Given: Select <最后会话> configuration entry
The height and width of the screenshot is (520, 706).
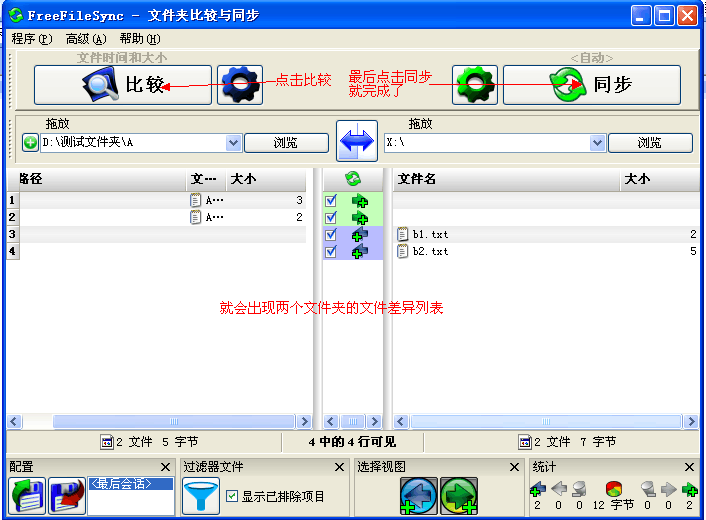Looking at the screenshot, I should [131, 484].
